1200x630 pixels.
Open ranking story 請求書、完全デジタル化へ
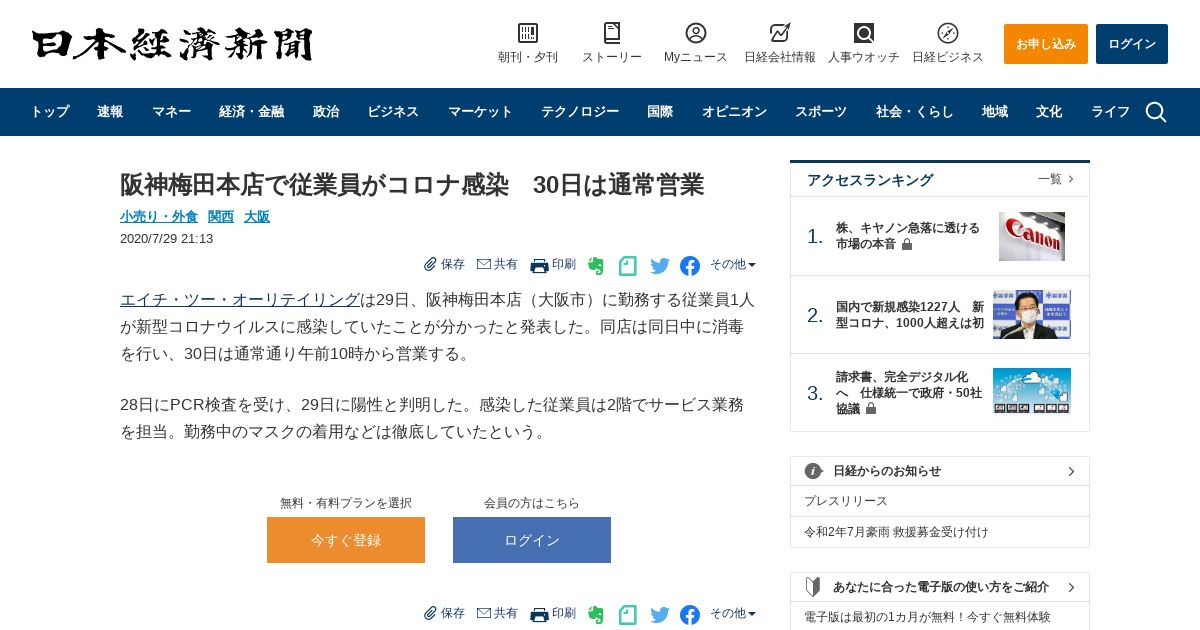(x=909, y=393)
